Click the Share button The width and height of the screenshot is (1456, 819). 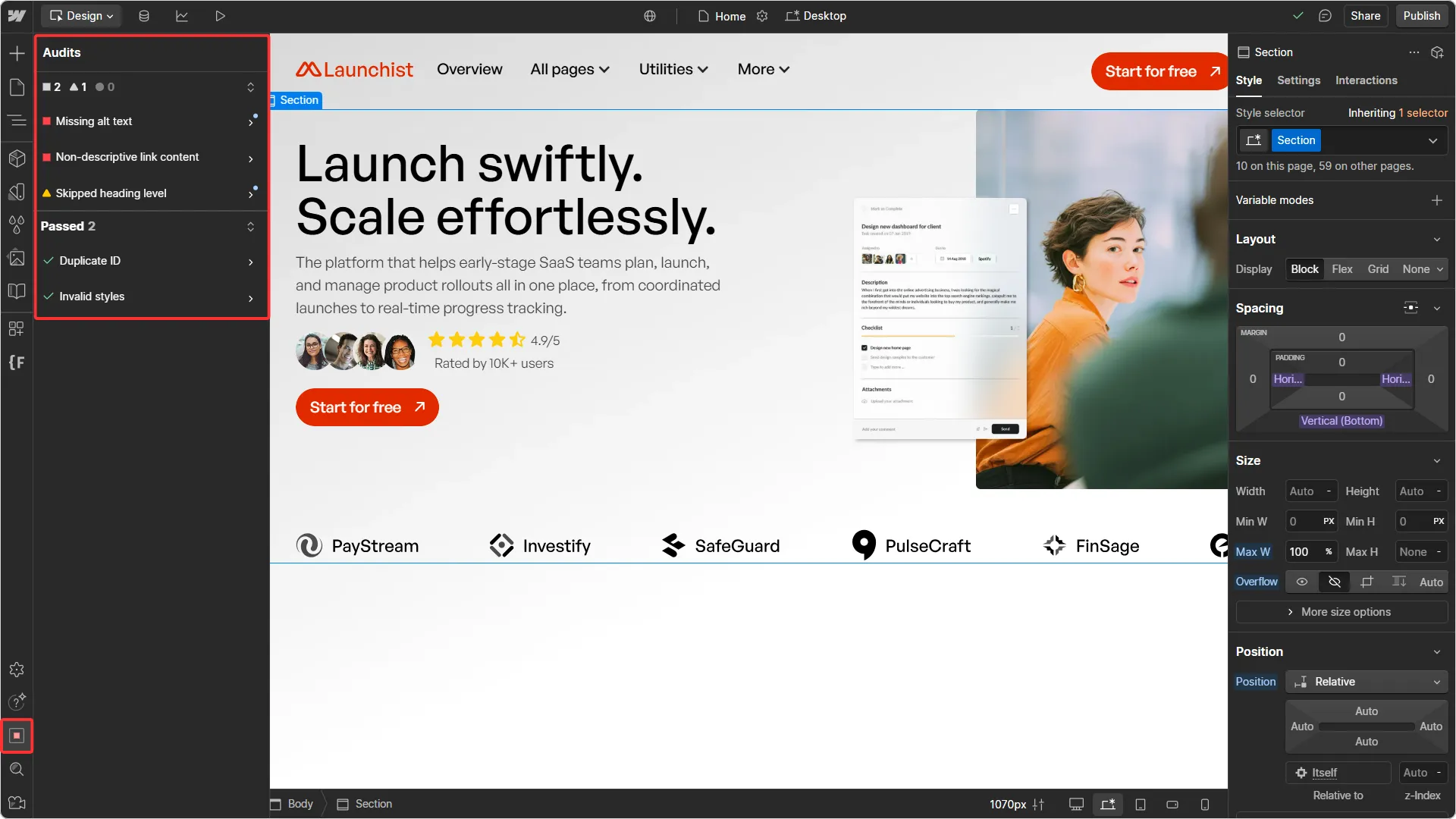click(x=1365, y=16)
